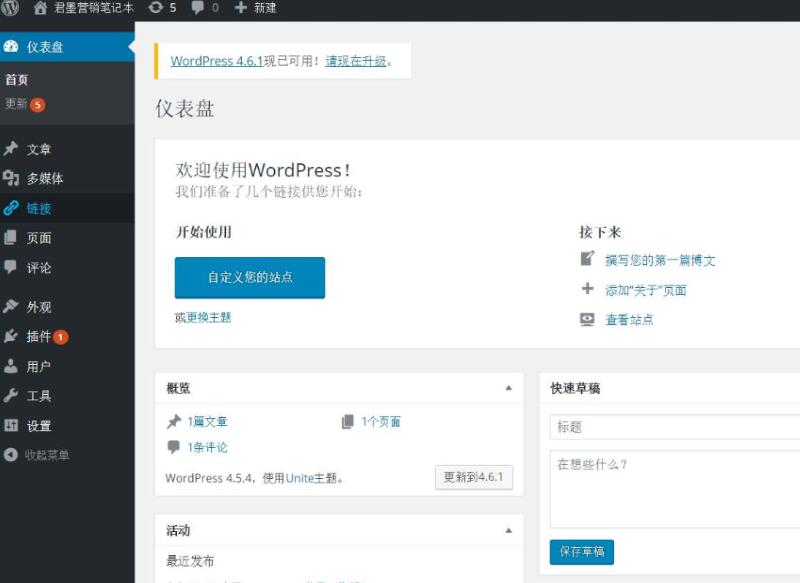Click the collapse arrow icon next to 收起菜单
Screen dimensions: 800x583
point(11,454)
